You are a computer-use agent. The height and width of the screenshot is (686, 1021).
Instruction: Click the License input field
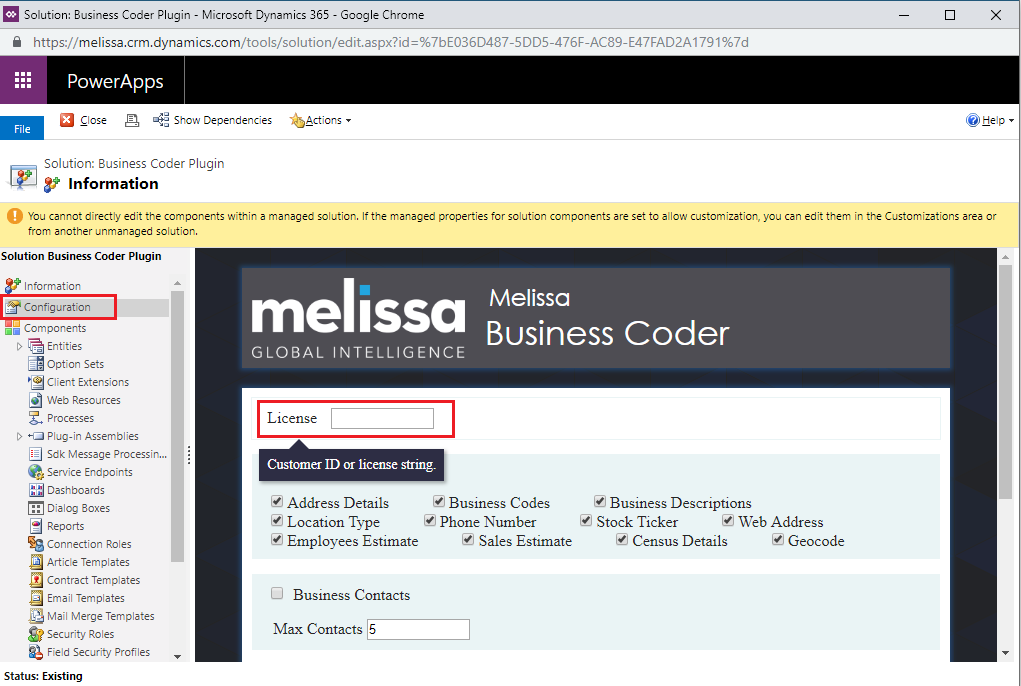(x=382, y=418)
